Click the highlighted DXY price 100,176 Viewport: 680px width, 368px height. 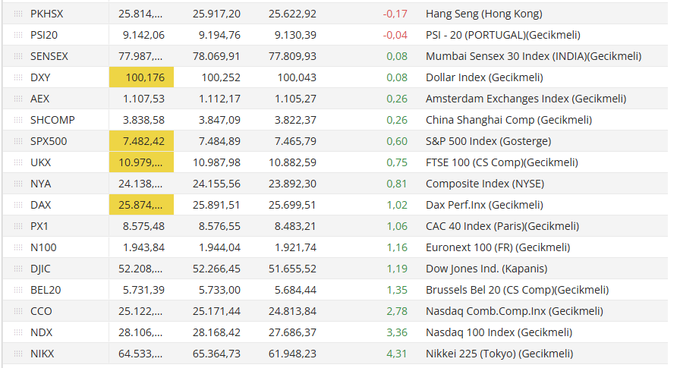tap(141, 77)
